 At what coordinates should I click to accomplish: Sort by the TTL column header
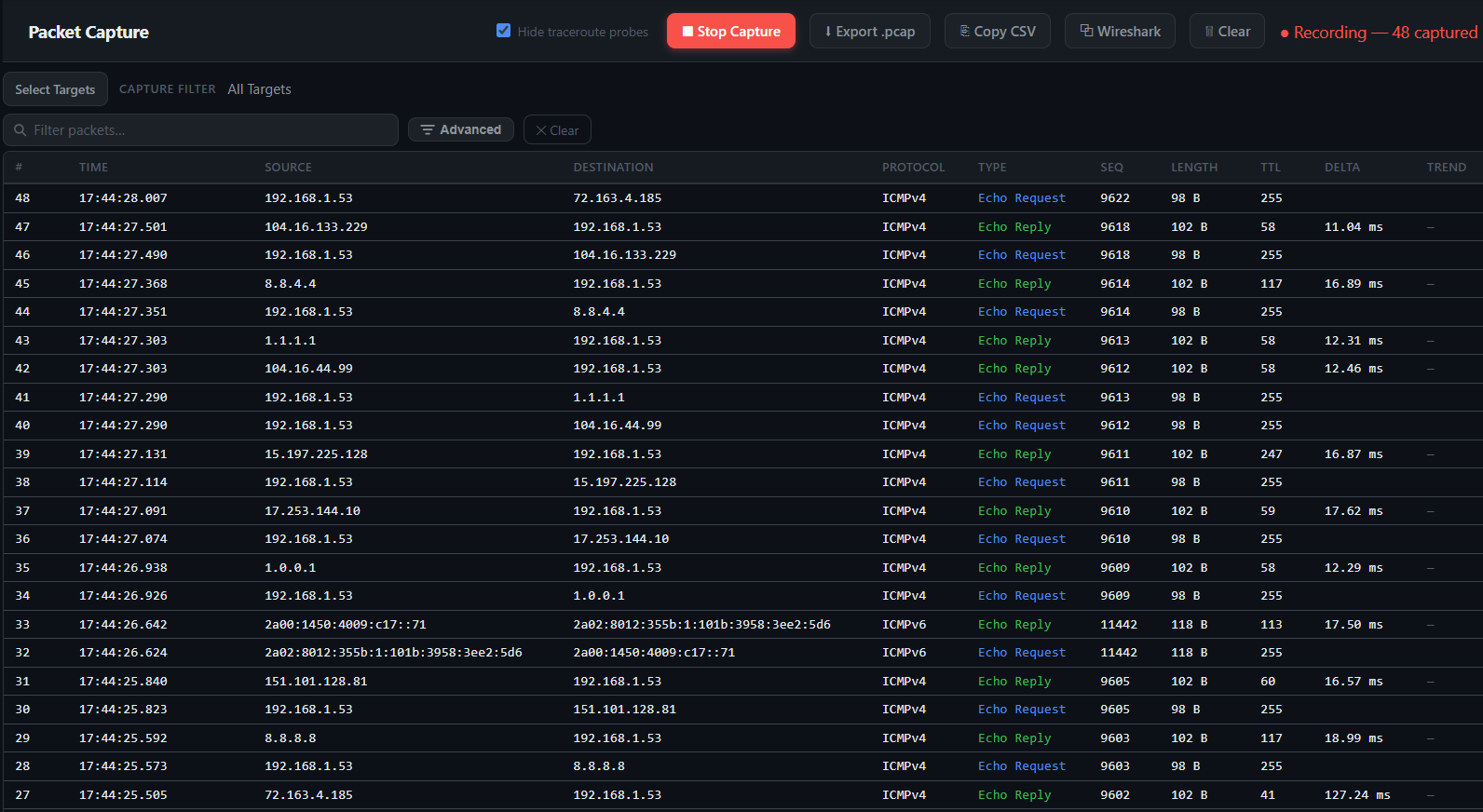(x=1271, y=168)
